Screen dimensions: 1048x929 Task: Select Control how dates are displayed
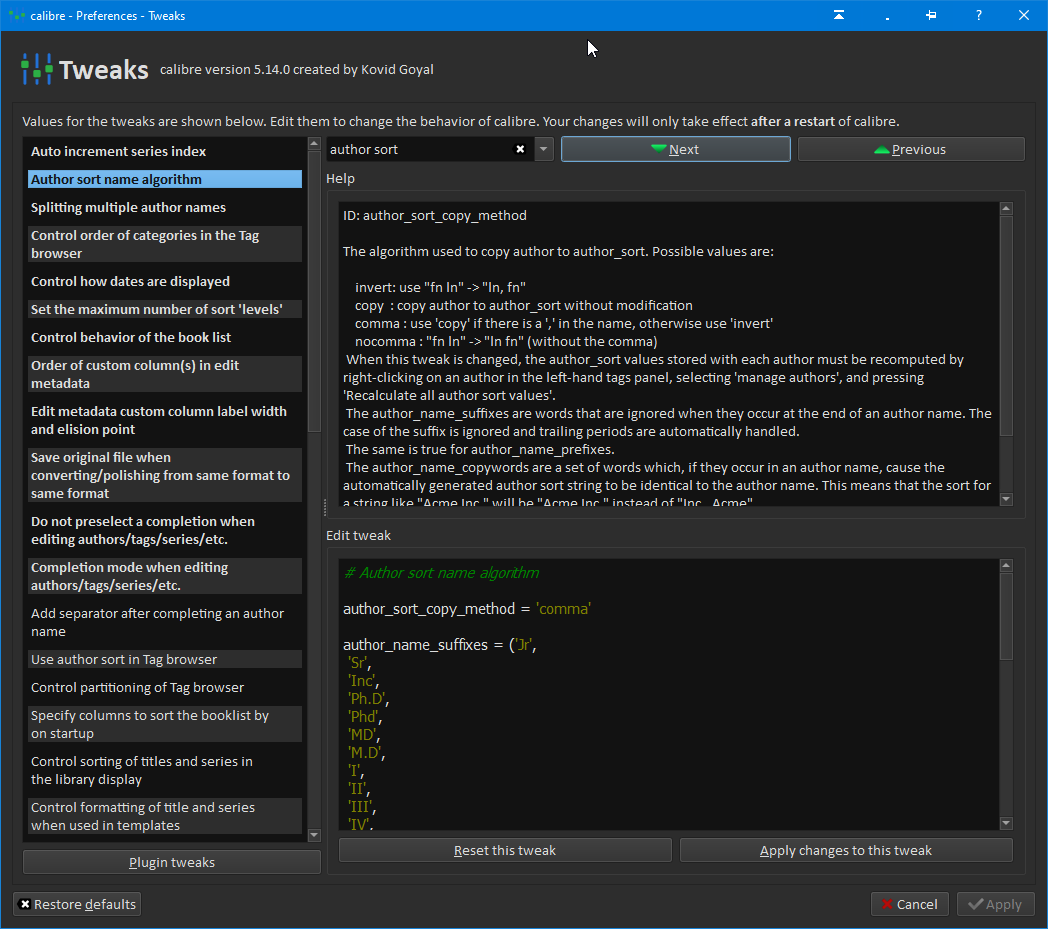(164, 281)
